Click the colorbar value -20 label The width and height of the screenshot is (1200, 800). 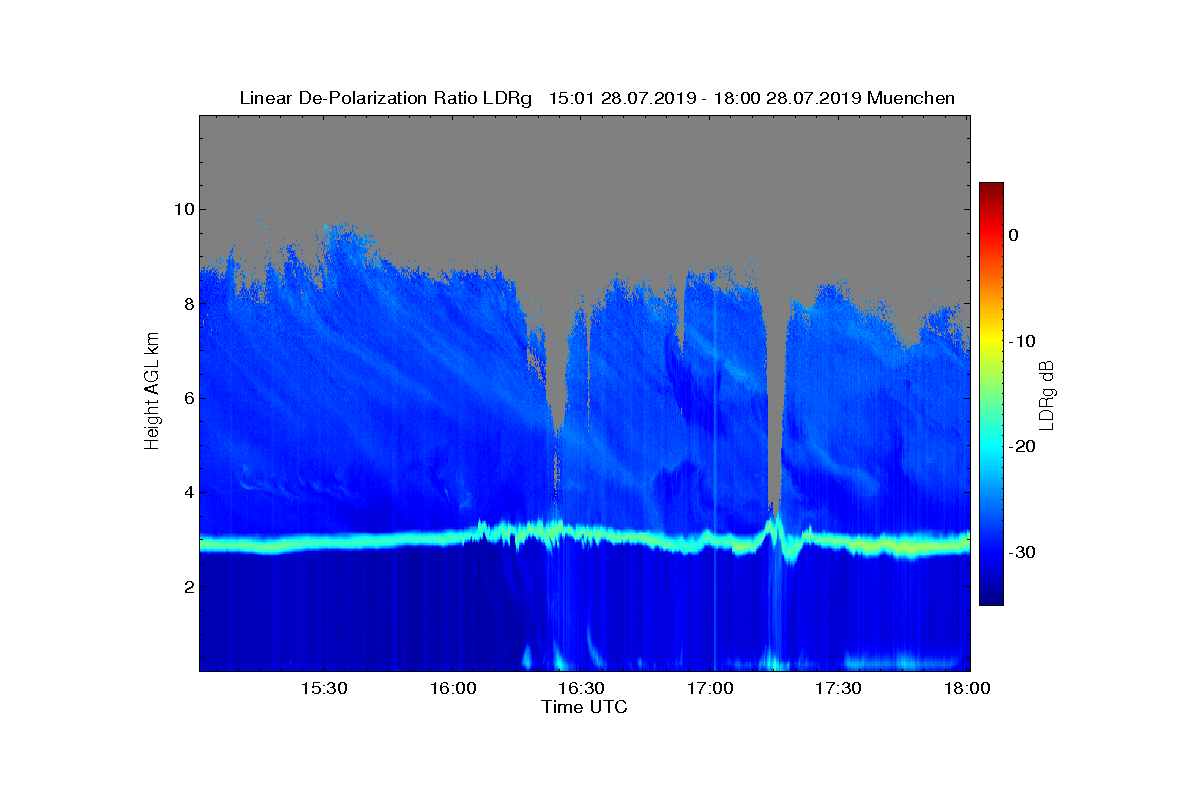click(x=1020, y=446)
